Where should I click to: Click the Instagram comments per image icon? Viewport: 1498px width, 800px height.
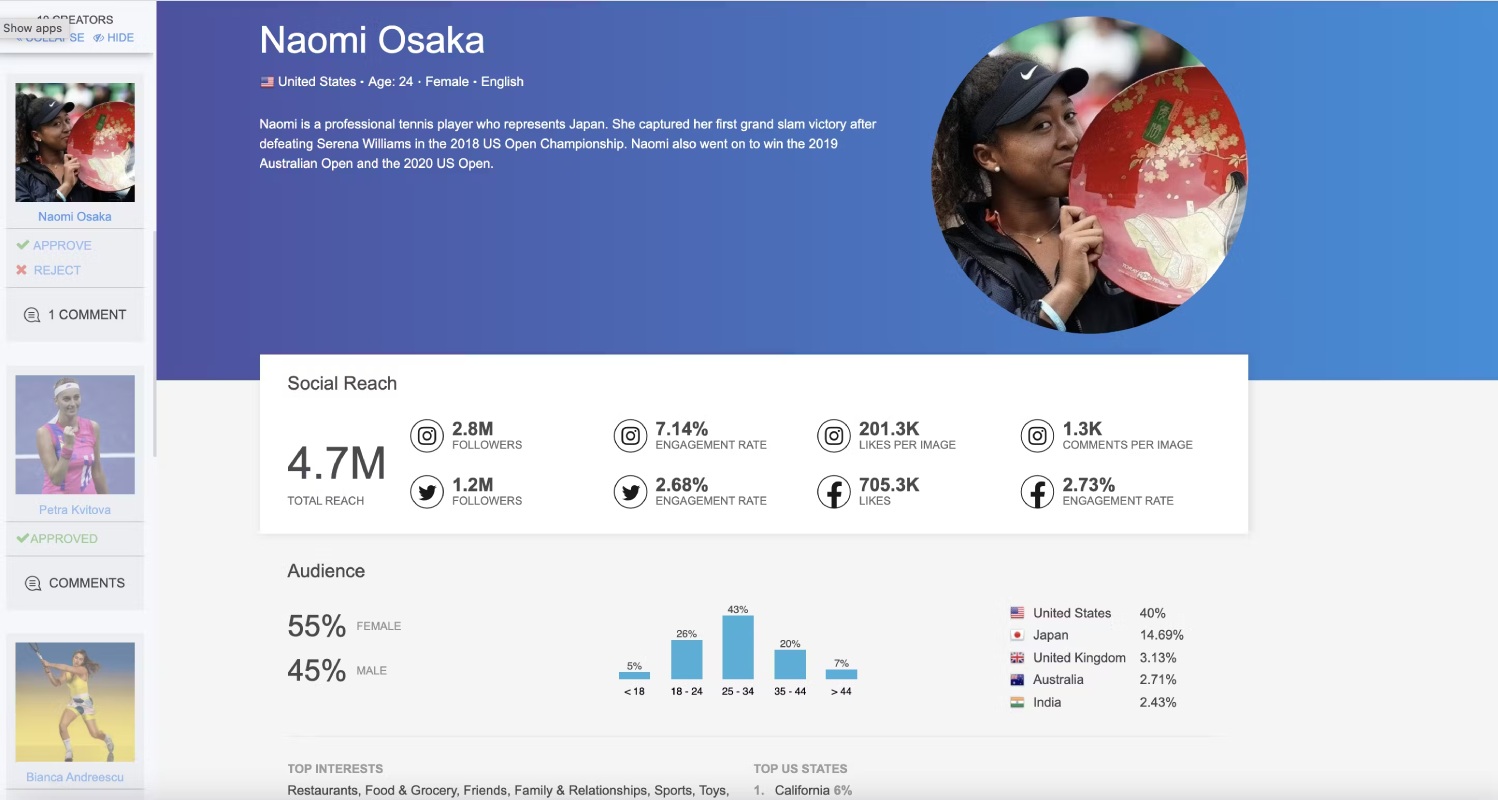pos(1037,436)
